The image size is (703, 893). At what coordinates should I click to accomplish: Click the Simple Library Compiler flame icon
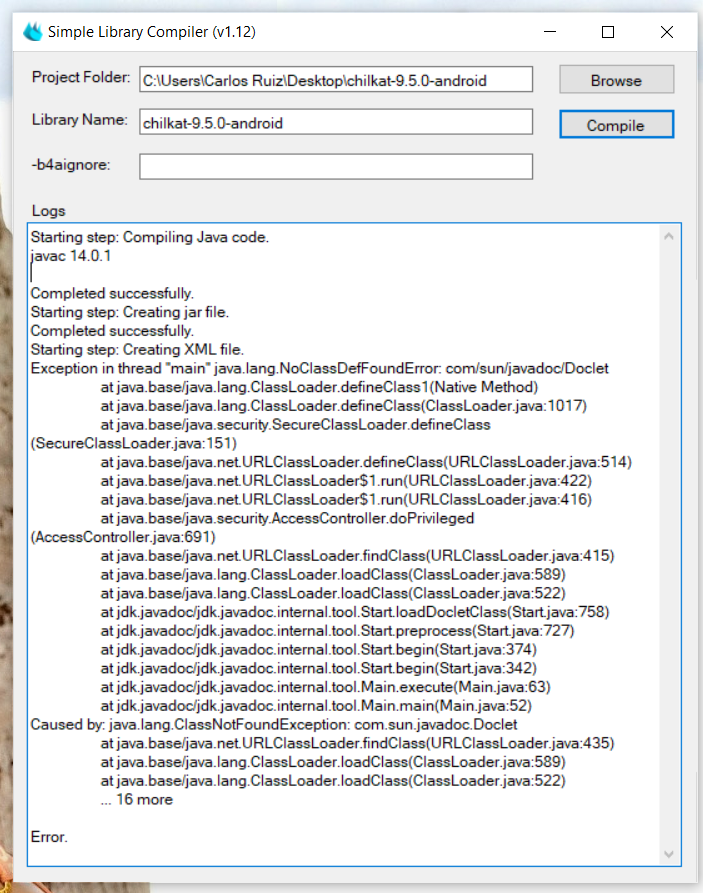(x=32, y=32)
